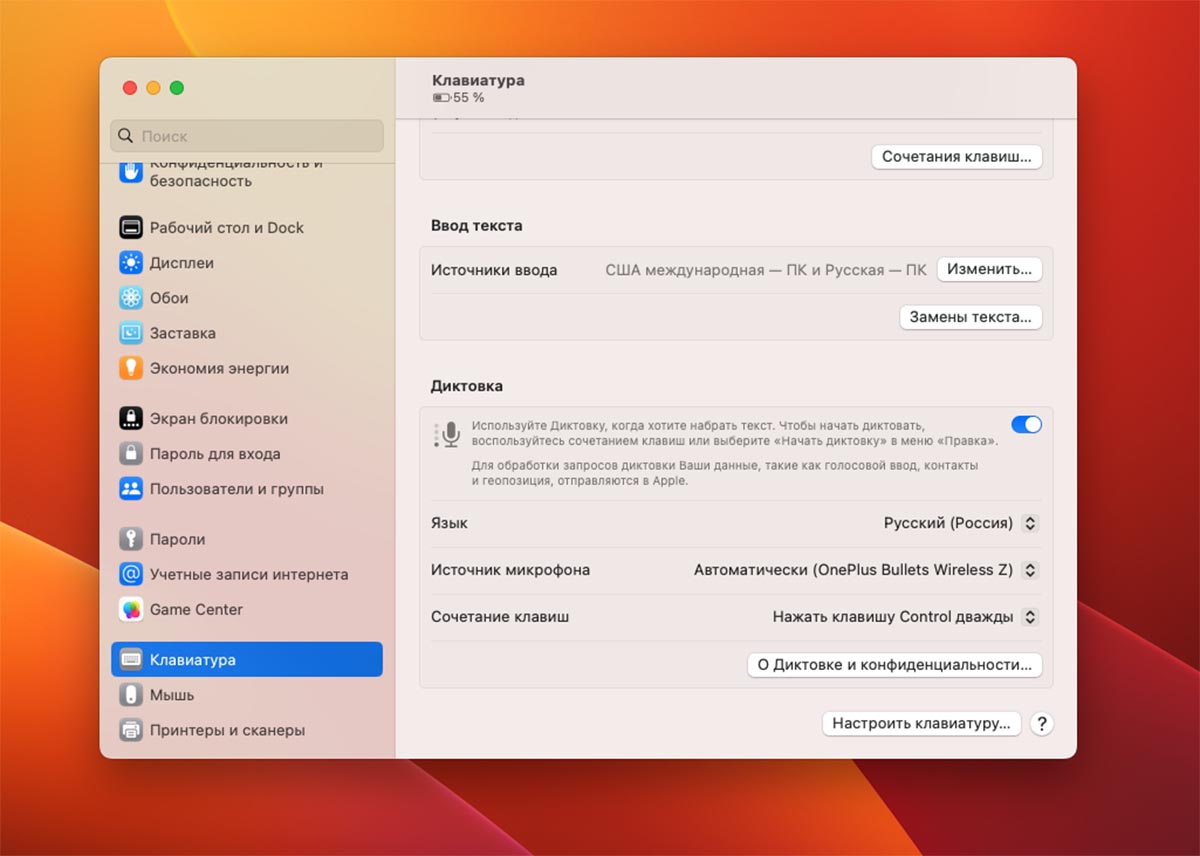Click the Game Center colorful icon
The height and width of the screenshot is (856, 1200).
pos(131,609)
